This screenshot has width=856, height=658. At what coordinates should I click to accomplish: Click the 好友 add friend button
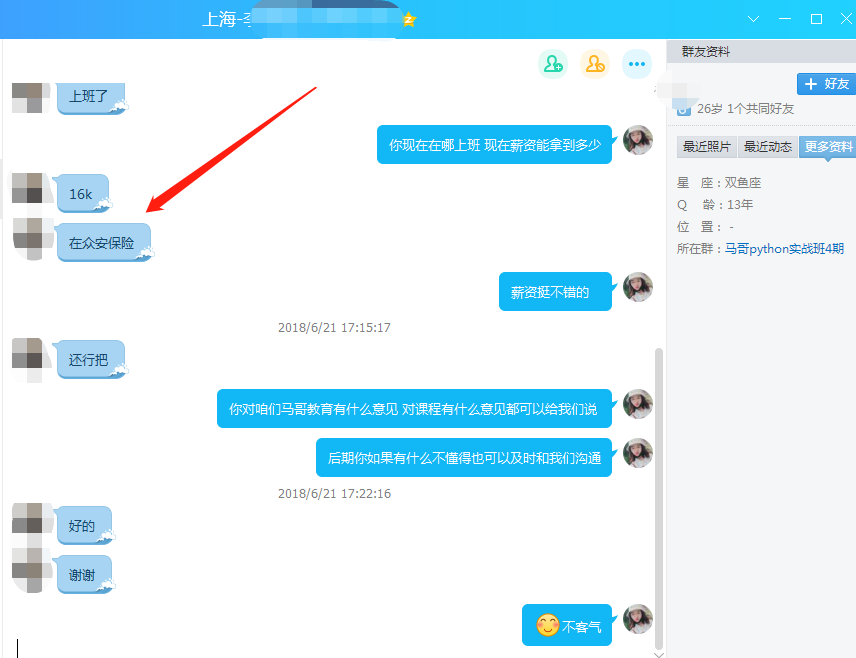tap(826, 84)
